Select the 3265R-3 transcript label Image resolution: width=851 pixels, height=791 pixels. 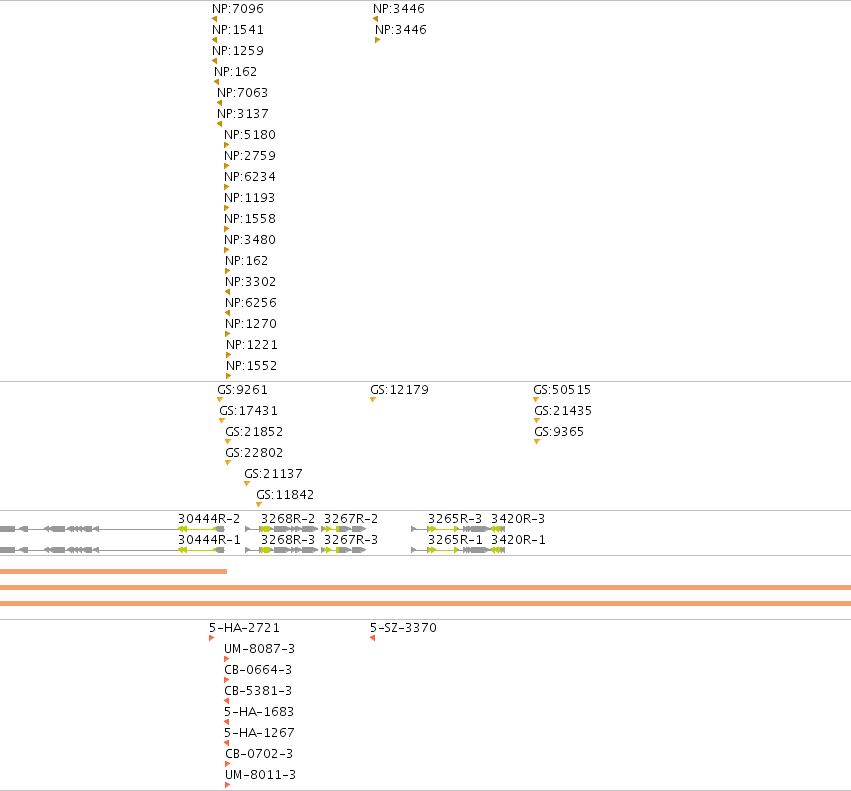455,519
